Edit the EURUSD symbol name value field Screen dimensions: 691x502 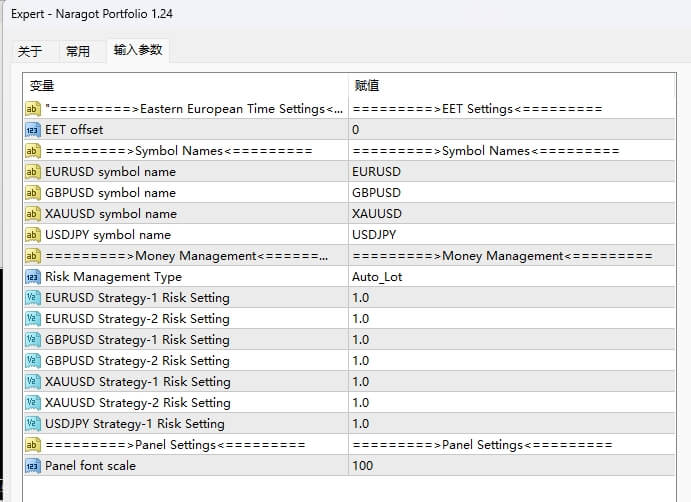click(512, 171)
